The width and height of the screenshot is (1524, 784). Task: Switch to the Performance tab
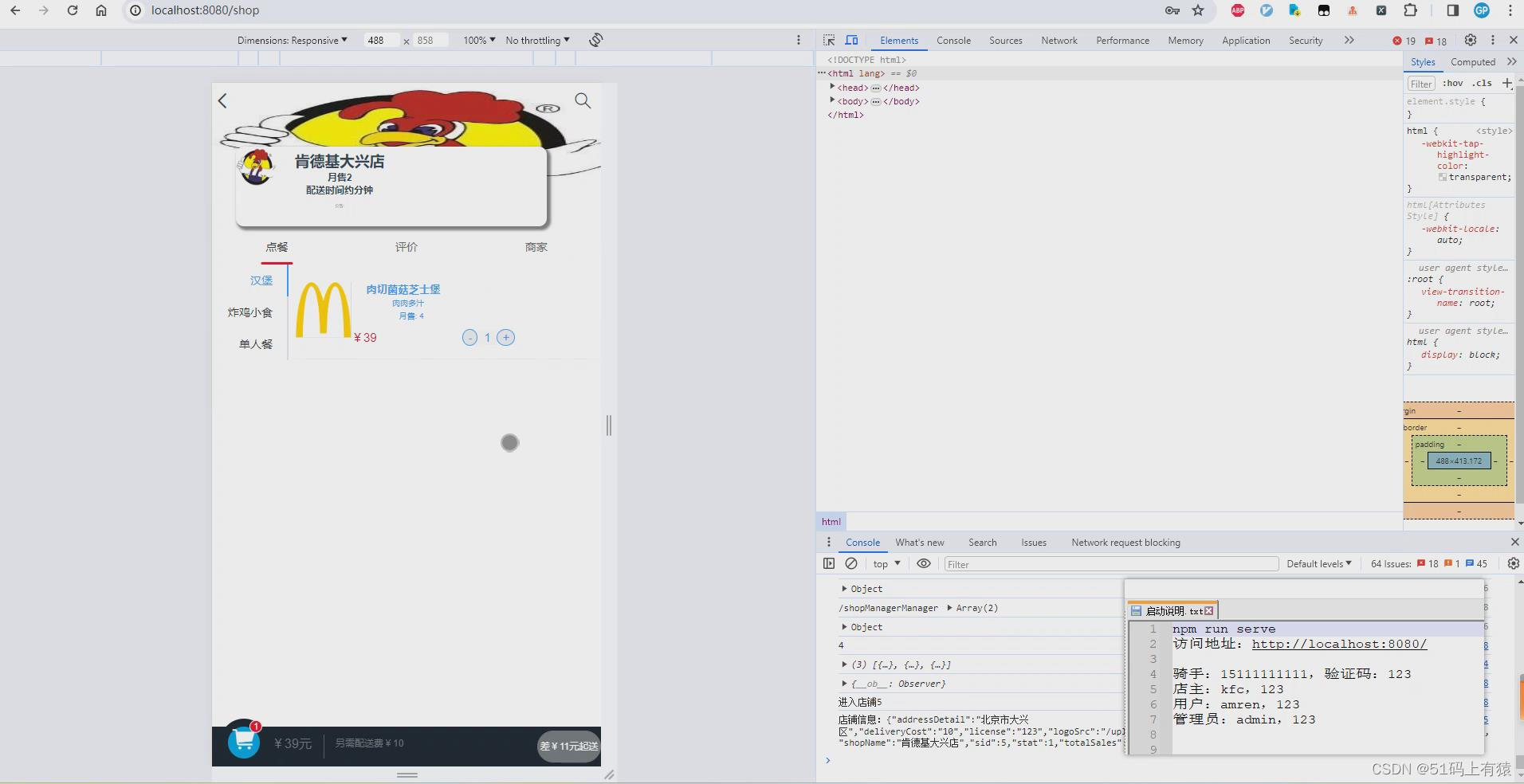[x=1122, y=40]
